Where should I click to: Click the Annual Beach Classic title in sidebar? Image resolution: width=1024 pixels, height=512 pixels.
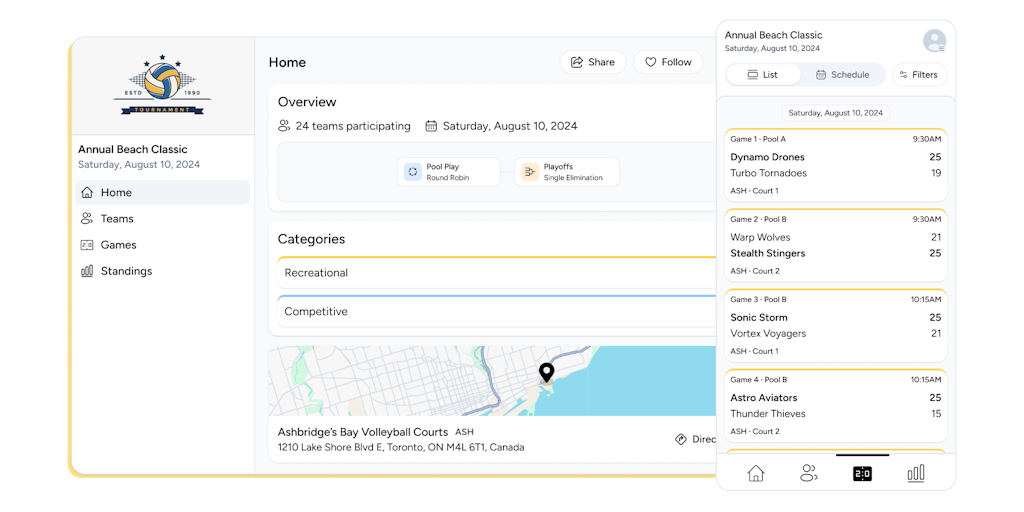click(133, 150)
